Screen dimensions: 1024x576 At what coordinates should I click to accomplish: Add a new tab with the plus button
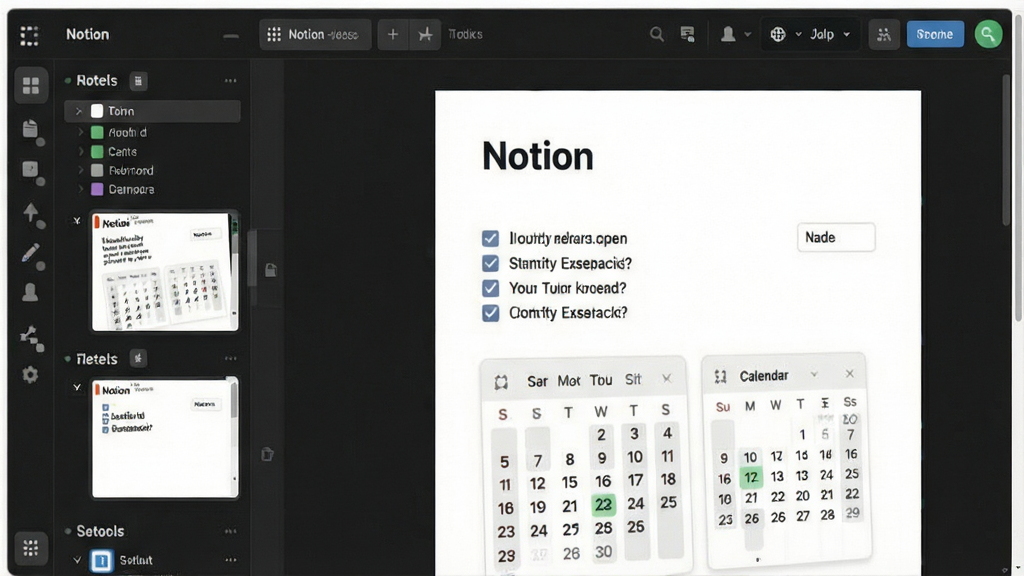pos(392,35)
